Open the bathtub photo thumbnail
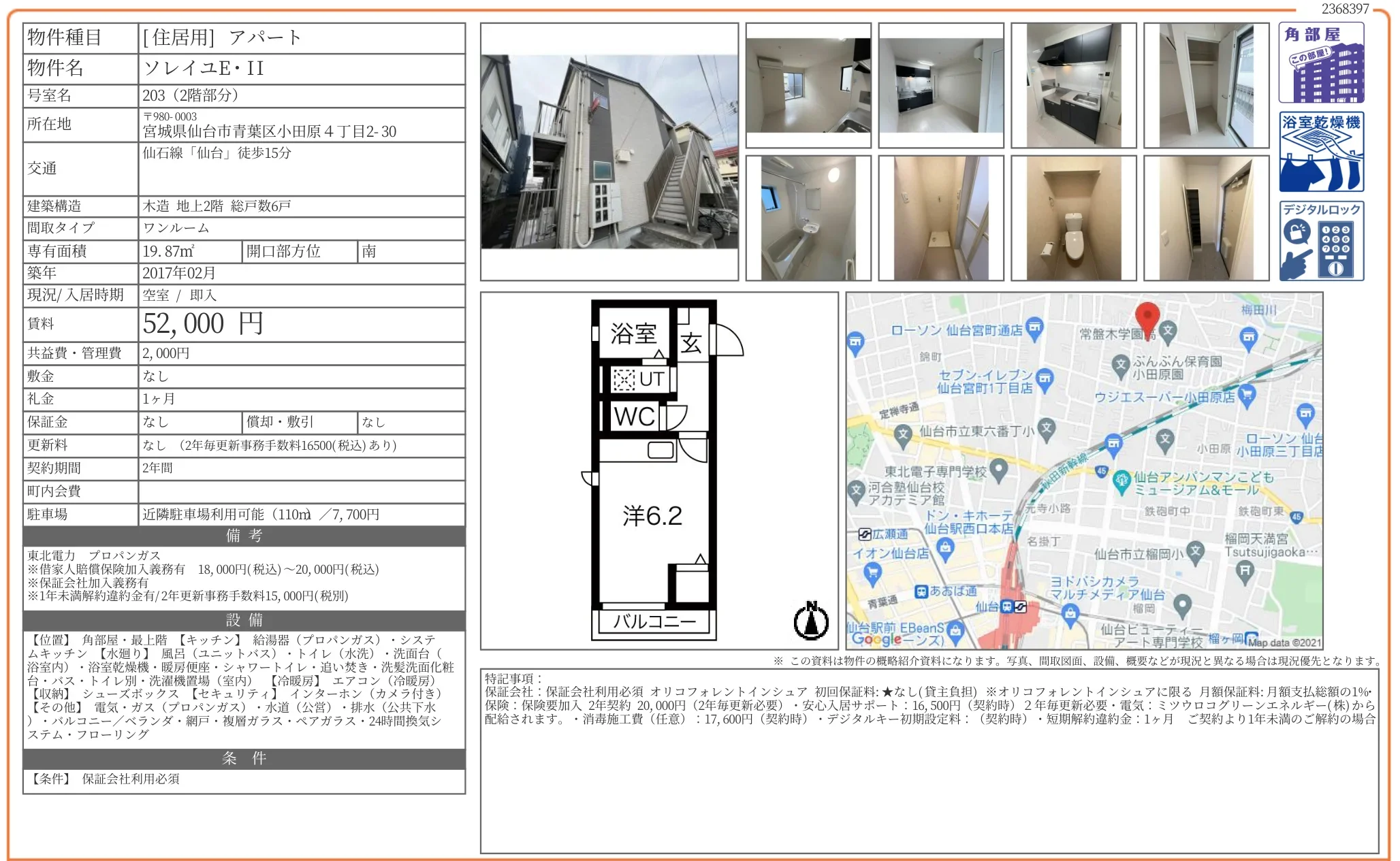 (x=808, y=218)
